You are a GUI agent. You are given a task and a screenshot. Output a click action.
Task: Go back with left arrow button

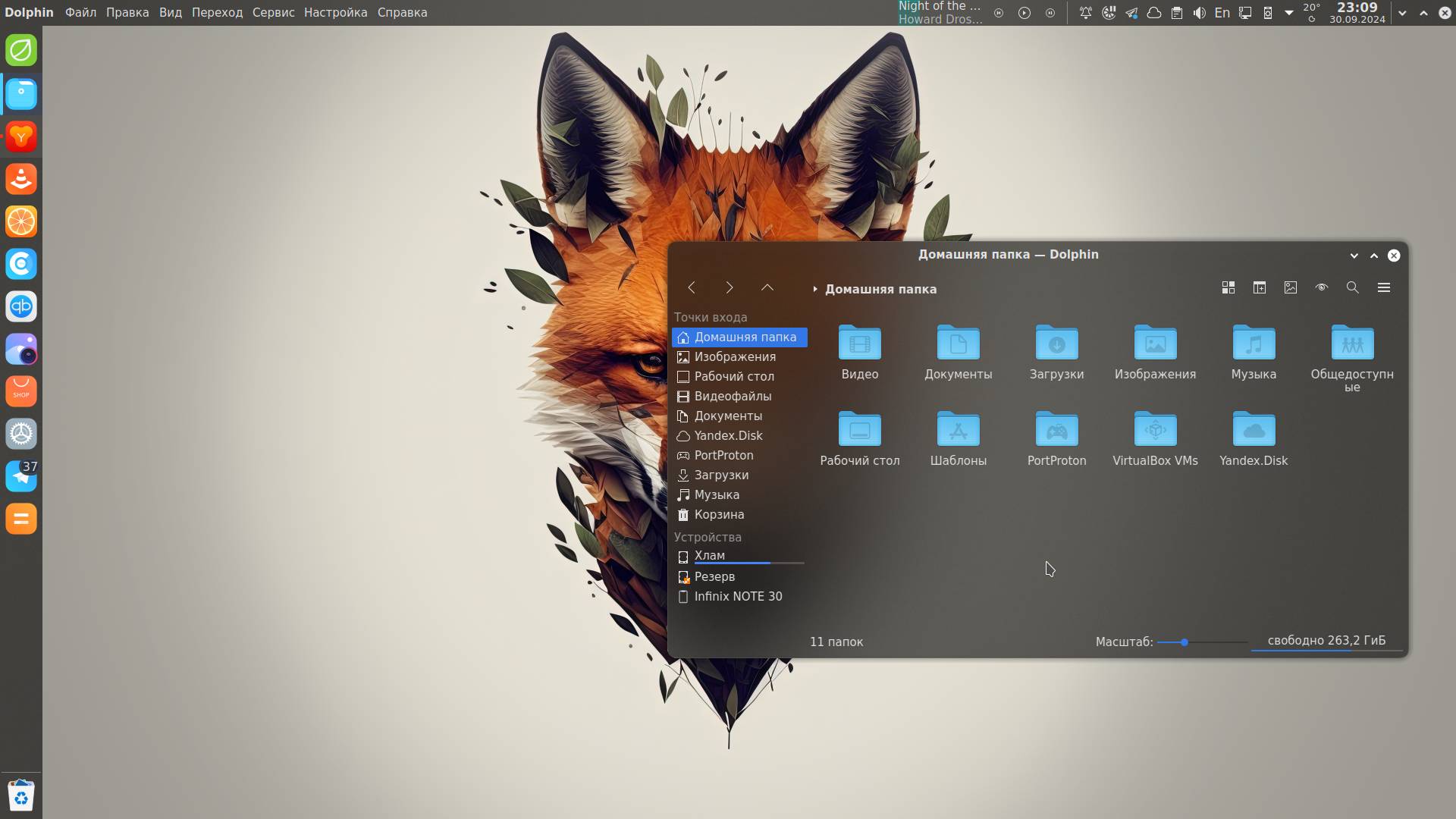(x=691, y=287)
